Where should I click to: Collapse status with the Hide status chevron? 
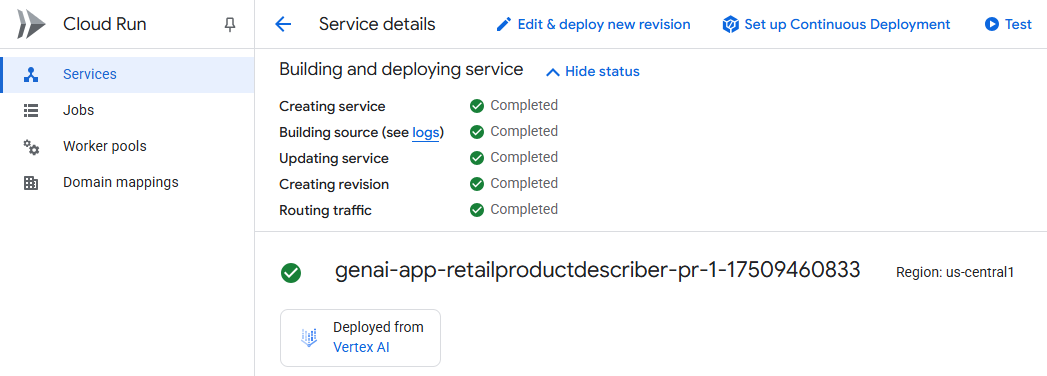(552, 71)
